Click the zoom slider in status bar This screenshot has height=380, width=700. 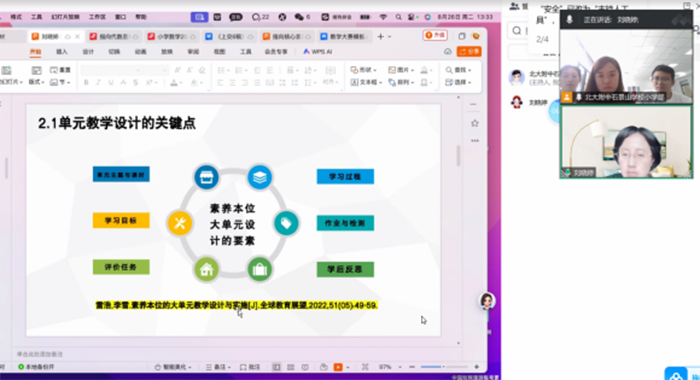click(444, 367)
